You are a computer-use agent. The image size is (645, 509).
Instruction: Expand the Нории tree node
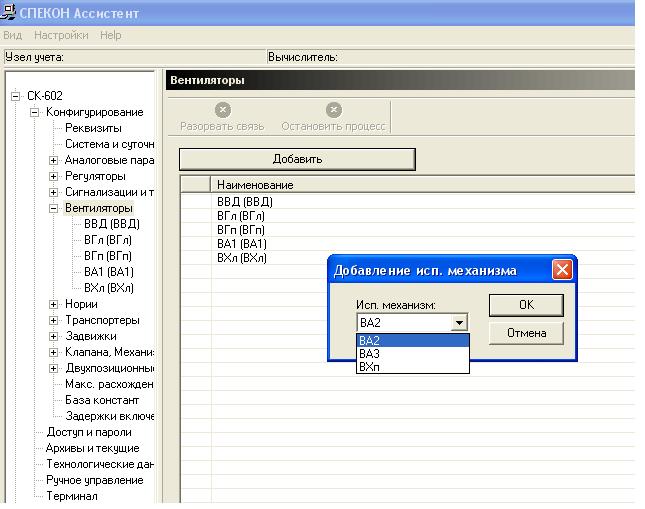(53, 304)
